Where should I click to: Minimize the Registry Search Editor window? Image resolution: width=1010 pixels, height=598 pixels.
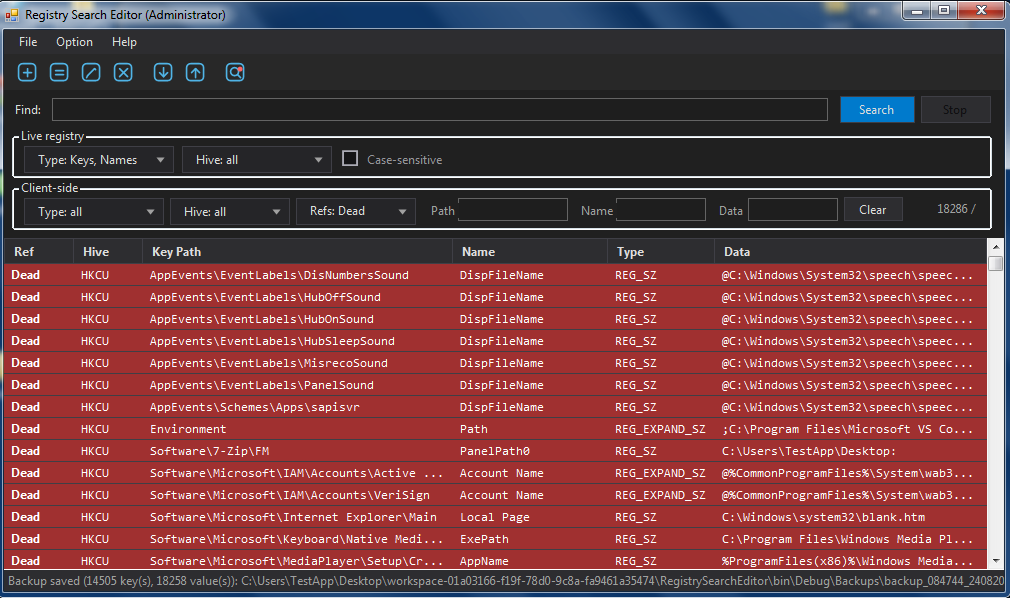(917, 11)
